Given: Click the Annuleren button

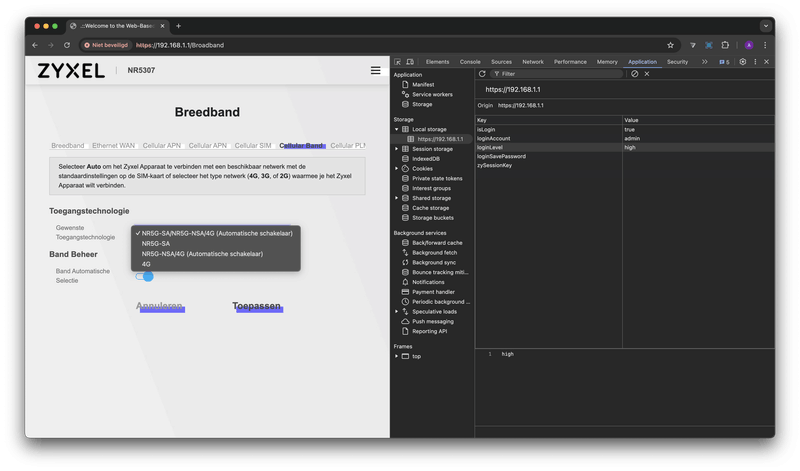Looking at the screenshot, I should (159, 307).
